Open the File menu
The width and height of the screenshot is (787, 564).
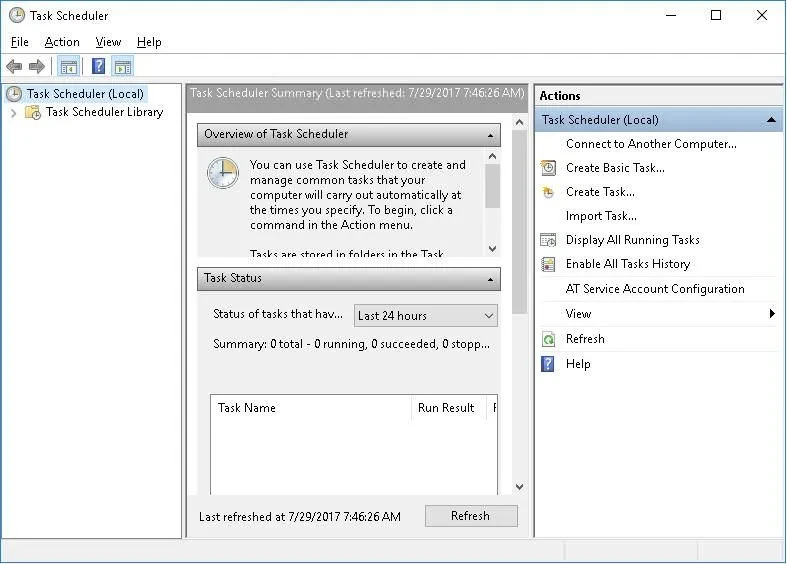pos(20,42)
